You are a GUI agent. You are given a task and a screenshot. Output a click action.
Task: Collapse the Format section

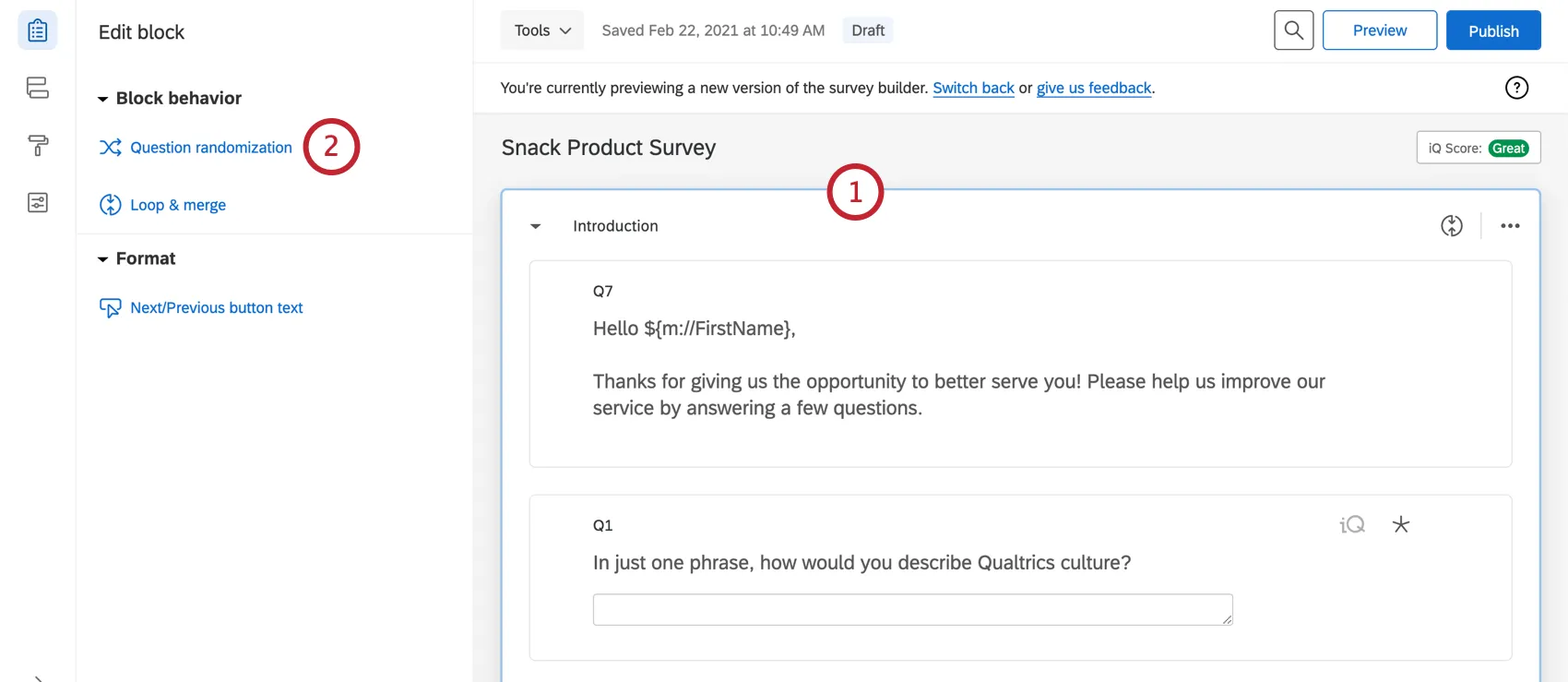(103, 259)
